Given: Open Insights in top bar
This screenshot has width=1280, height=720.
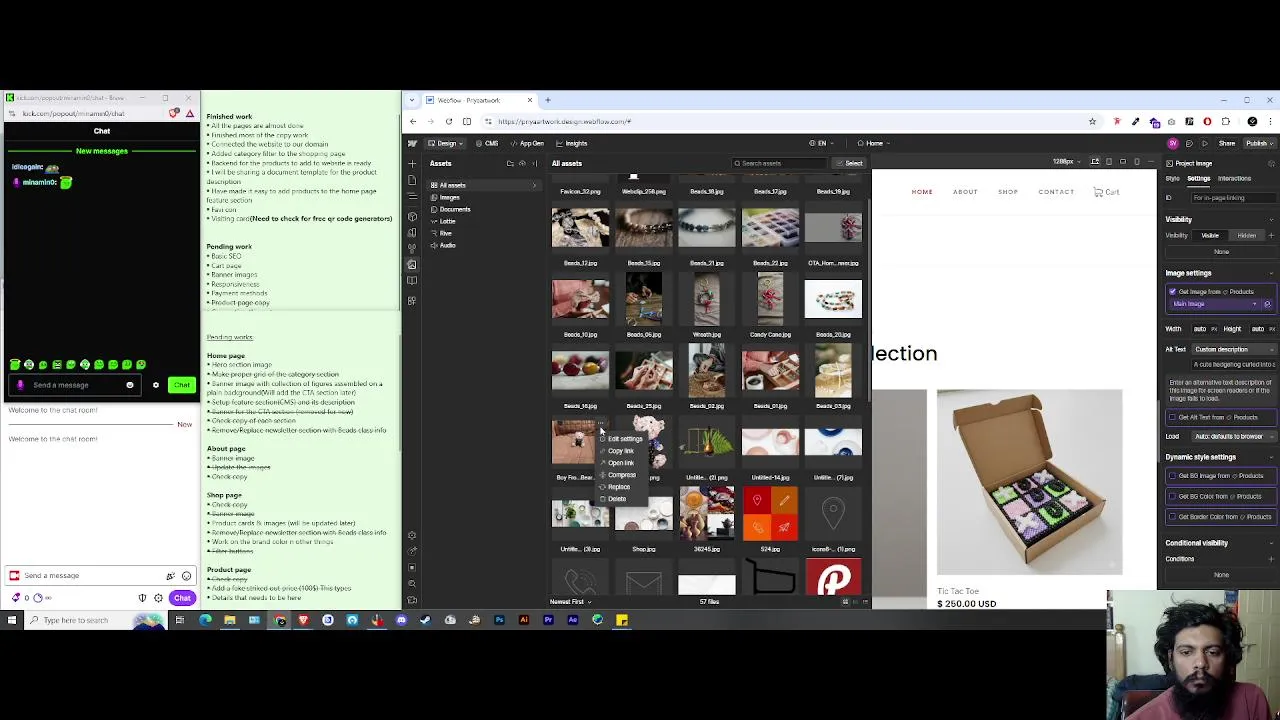Looking at the screenshot, I should (572, 143).
